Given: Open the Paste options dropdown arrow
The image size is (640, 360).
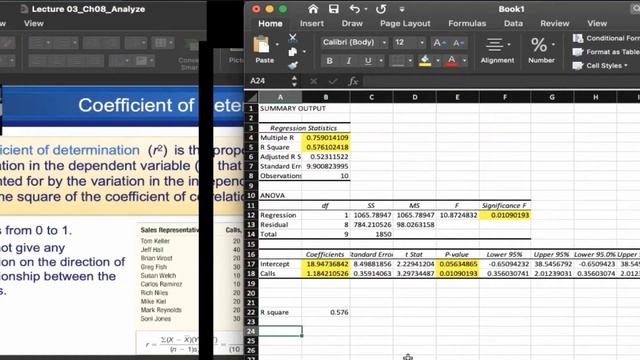Looking at the screenshot, I should coord(277,44).
